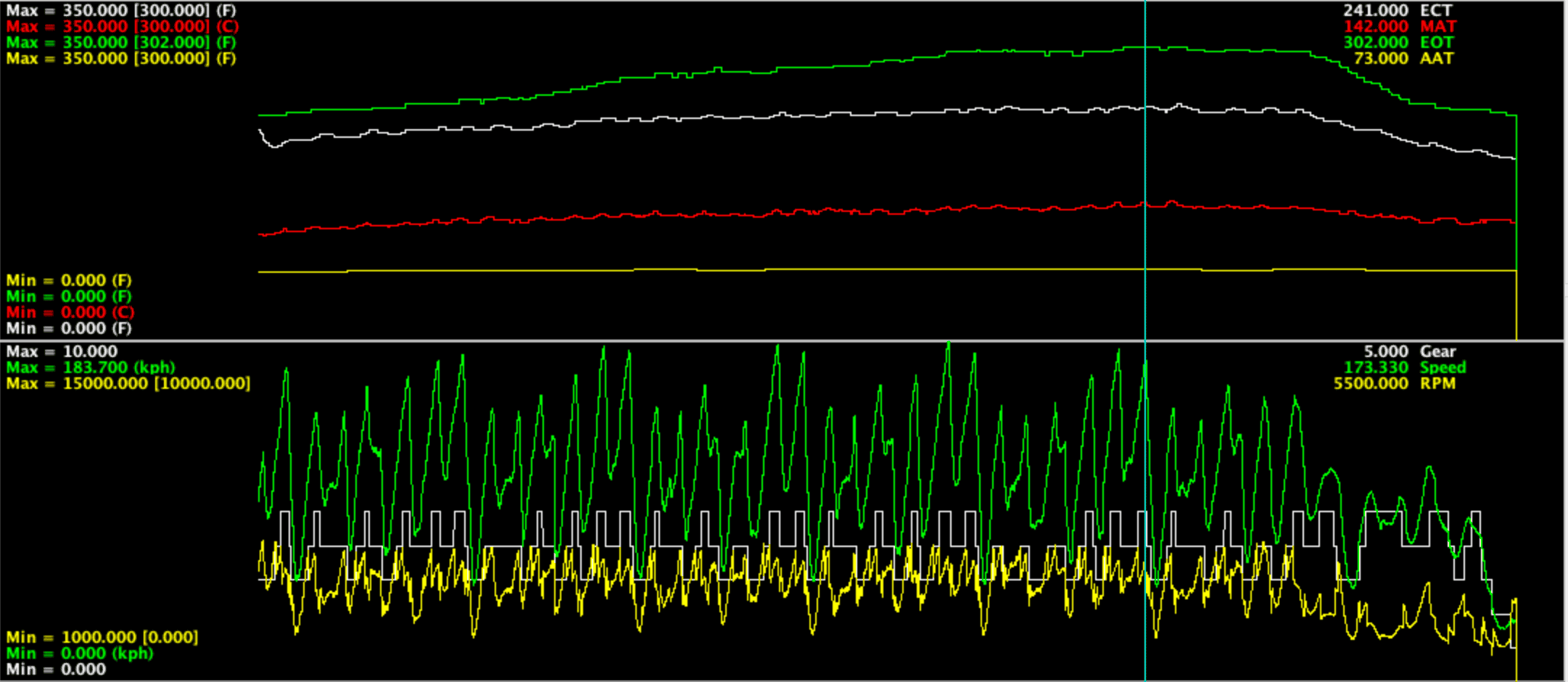Click the Max = 10.000 gear scale label

point(62,351)
